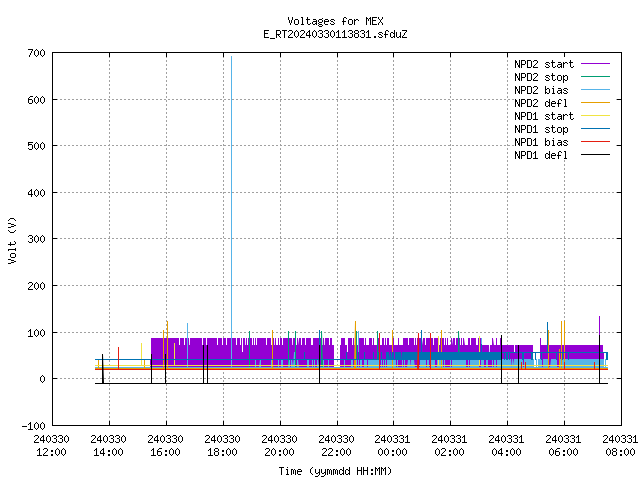Click the NPD2 defl orange legend line
640x480 pixels.
[x=595, y=103]
